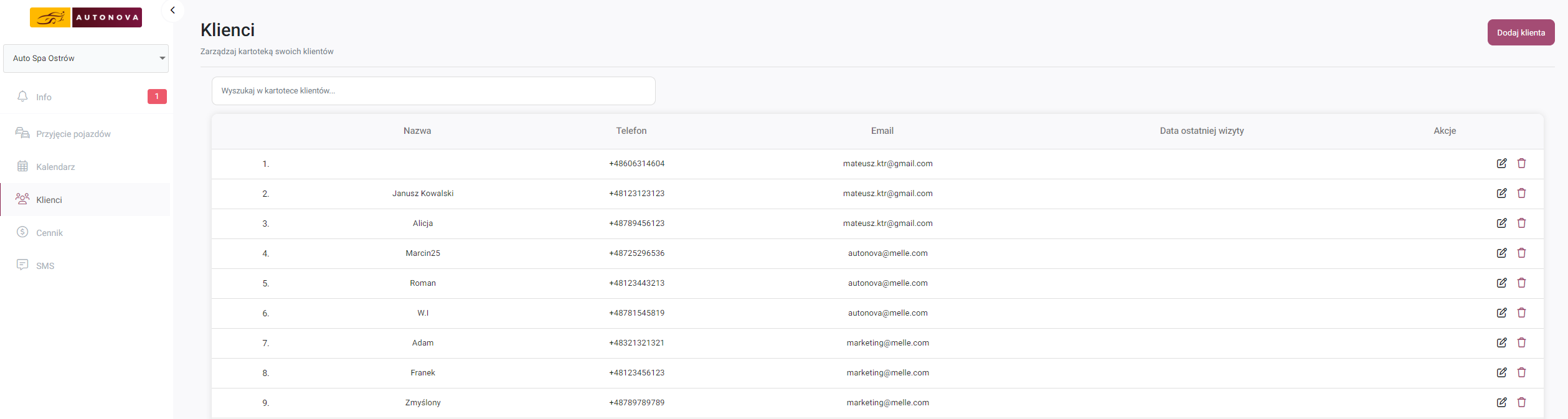This screenshot has width=1568, height=419.
Task: Delete the unnamed client in row 1
Action: tap(1521, 163)
